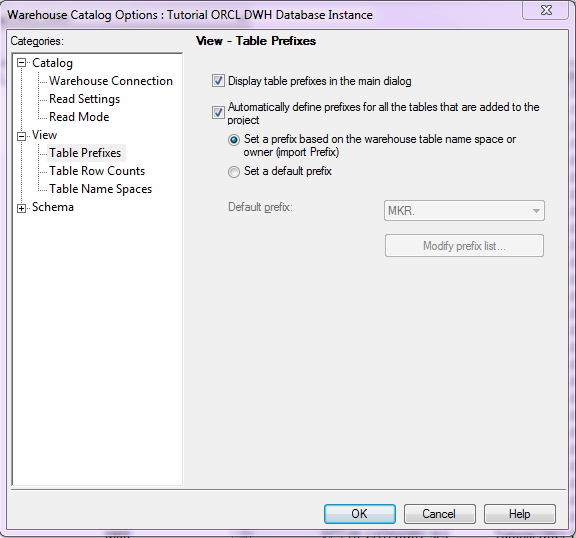Open Table Row Counts category
576x538 pixels.
(97, 171)
